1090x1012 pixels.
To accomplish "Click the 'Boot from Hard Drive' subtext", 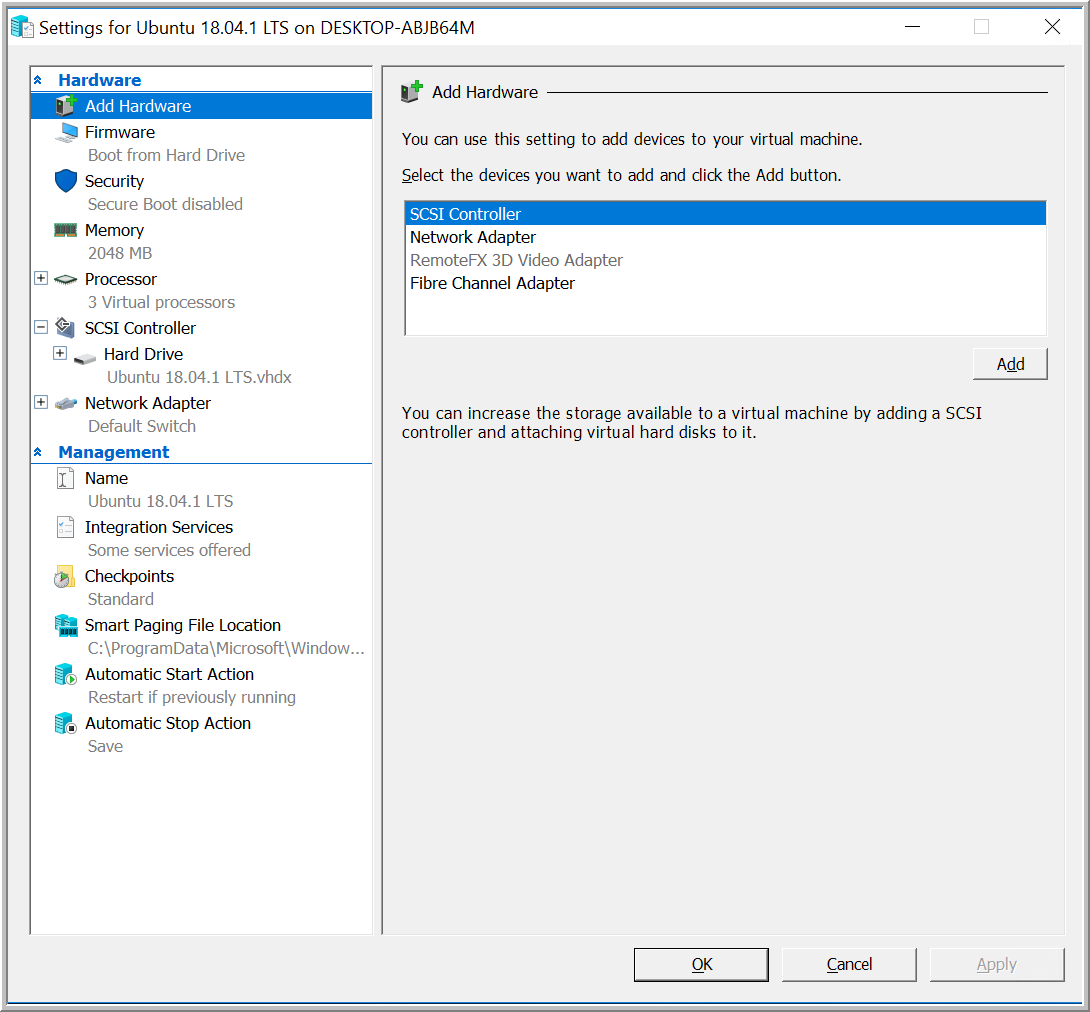I will (x=166, y=155).
